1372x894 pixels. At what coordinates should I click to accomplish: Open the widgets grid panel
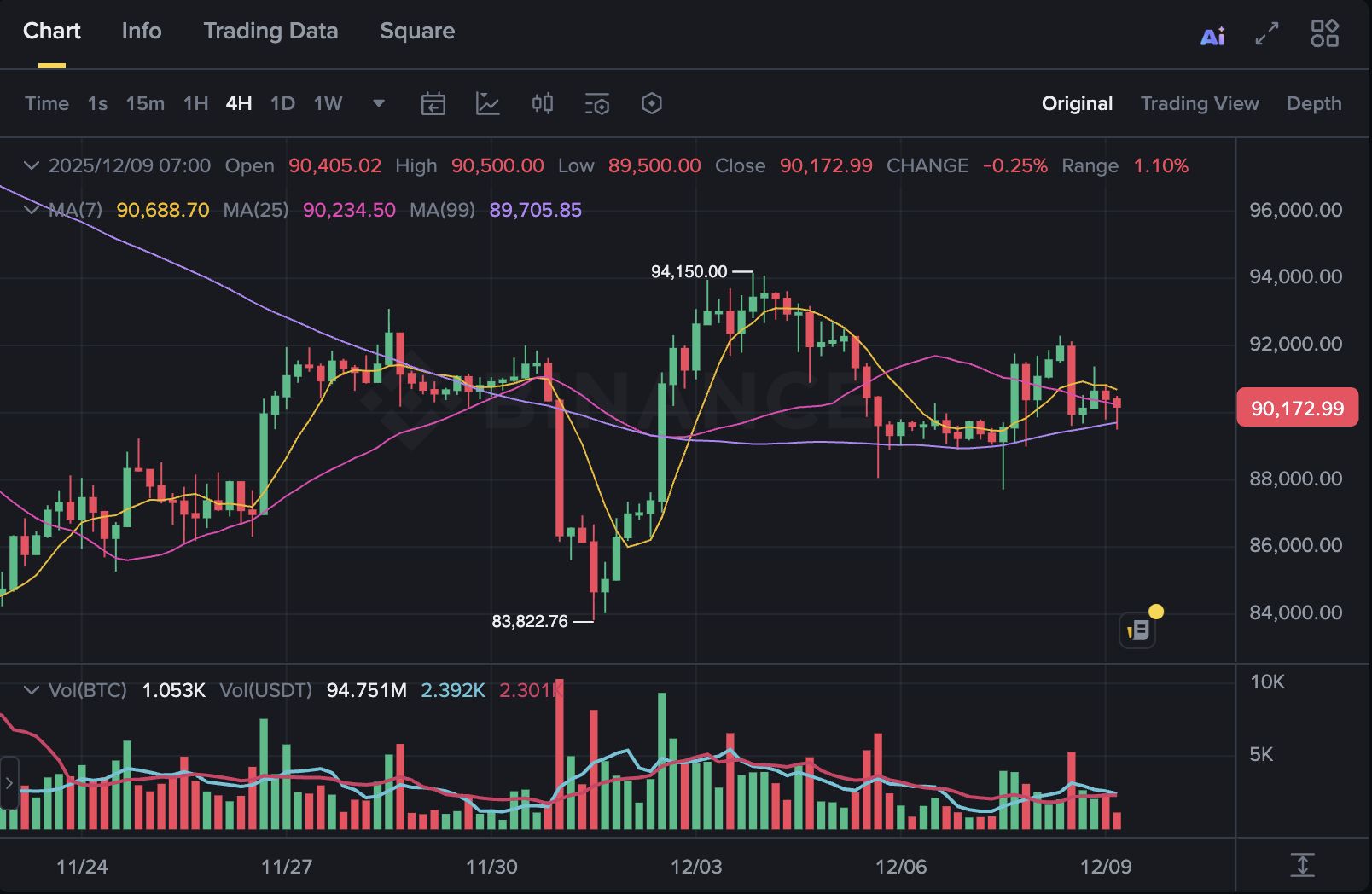click(x=1324, y=34)
